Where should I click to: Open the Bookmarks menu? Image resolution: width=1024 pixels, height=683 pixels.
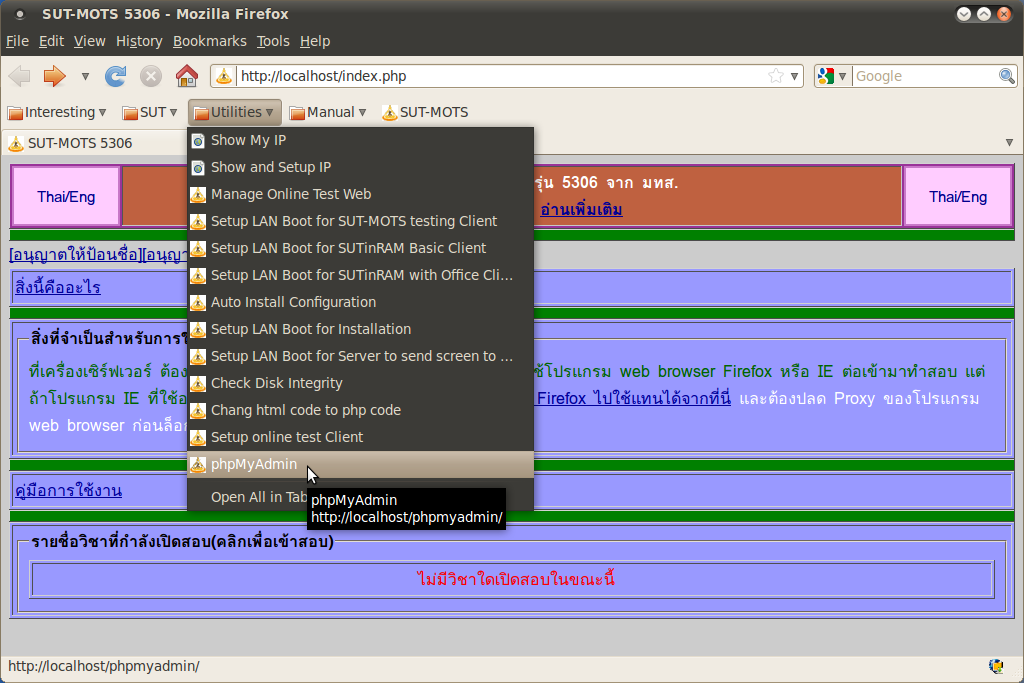[210, 41]
